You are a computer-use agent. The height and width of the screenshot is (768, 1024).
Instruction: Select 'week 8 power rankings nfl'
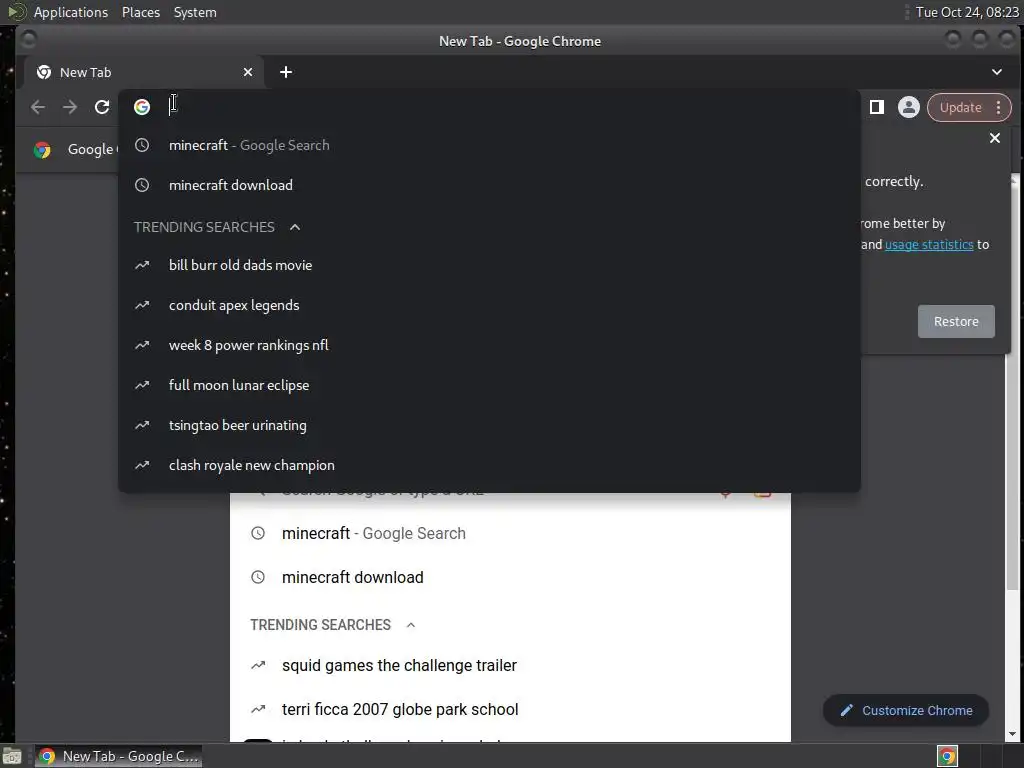(x=489, y=345)
